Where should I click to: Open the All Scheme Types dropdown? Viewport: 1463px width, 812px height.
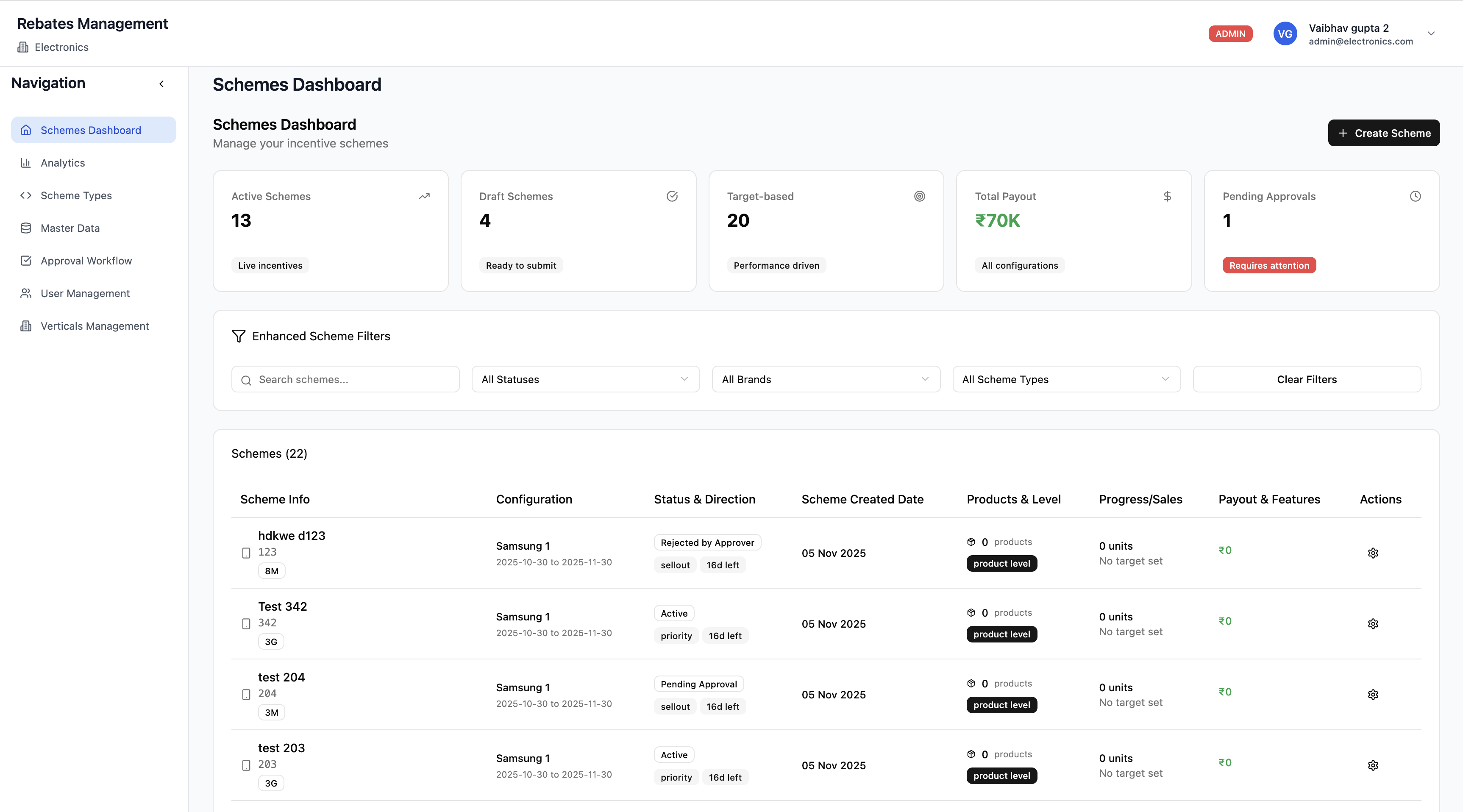click(1066, 379)
